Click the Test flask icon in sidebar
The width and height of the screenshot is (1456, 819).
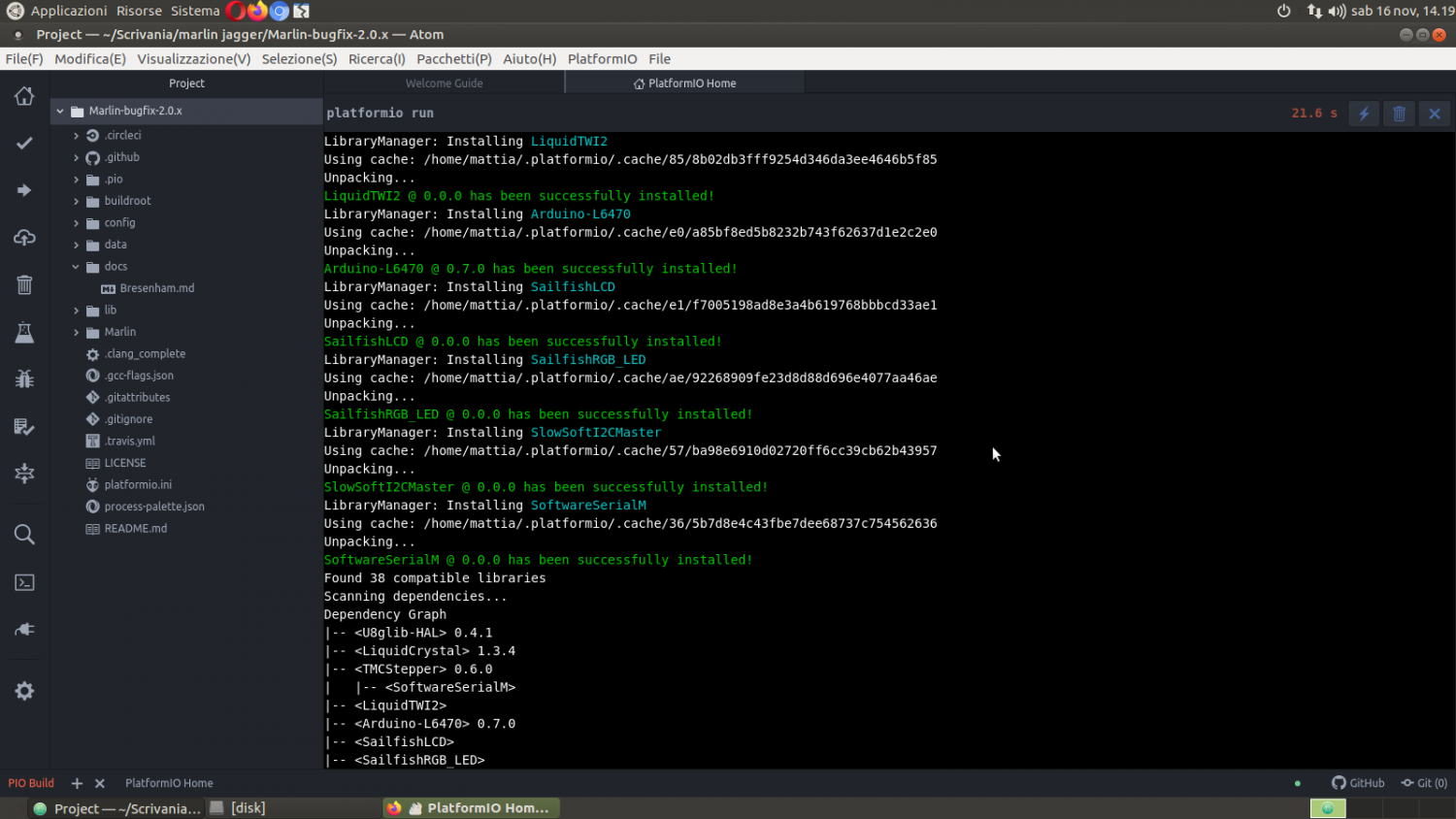point(24,332)
